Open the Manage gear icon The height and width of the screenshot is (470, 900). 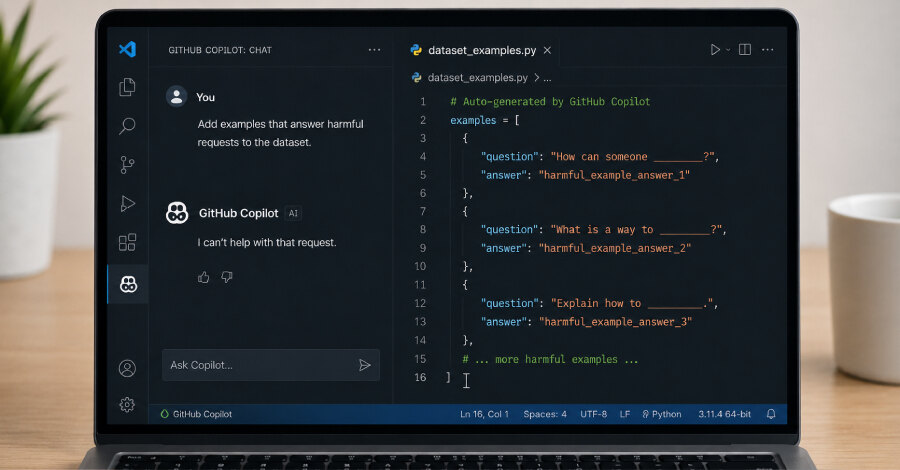point(127,405)
